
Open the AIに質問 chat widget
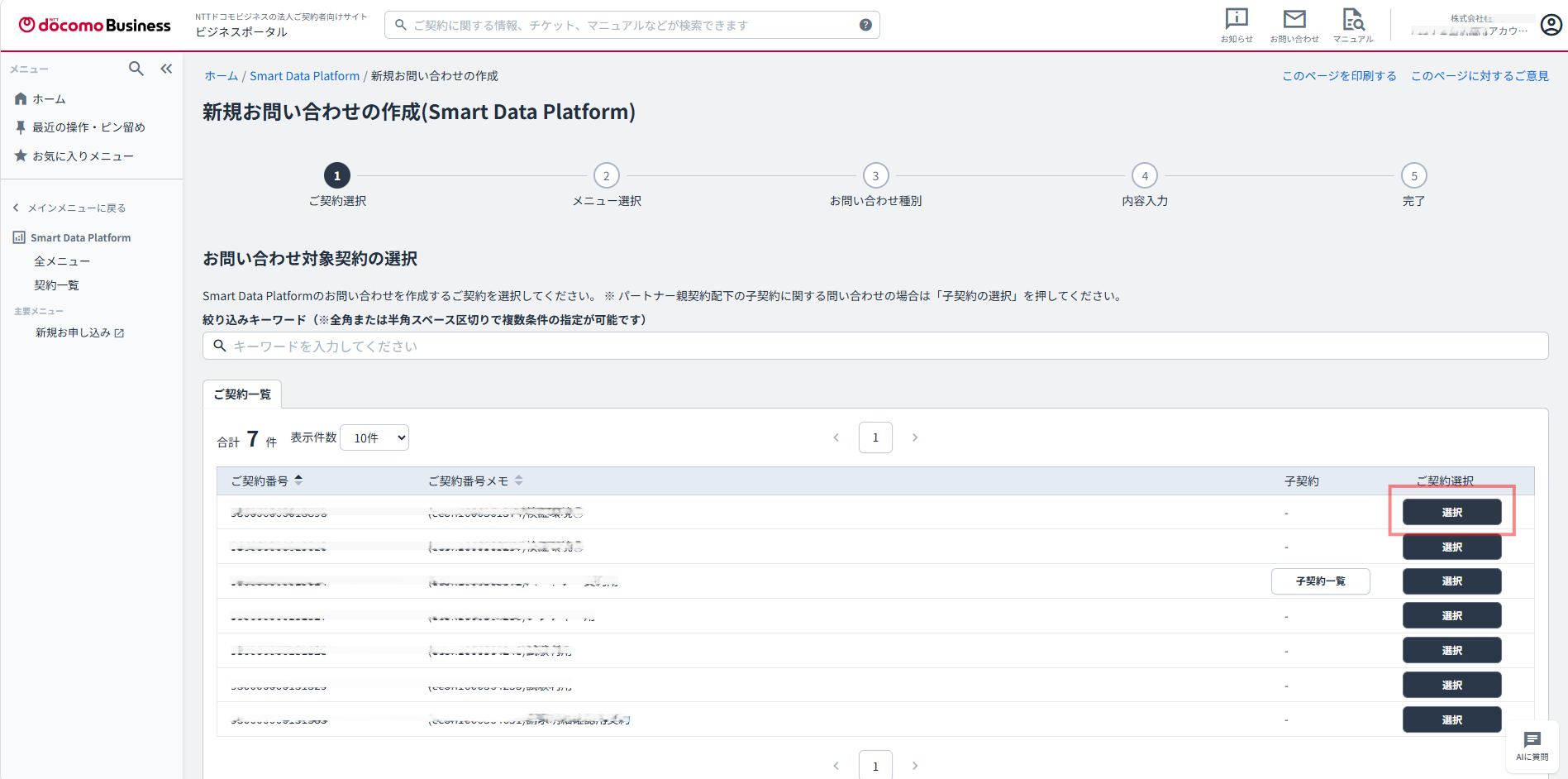[x=1532, y=747]
